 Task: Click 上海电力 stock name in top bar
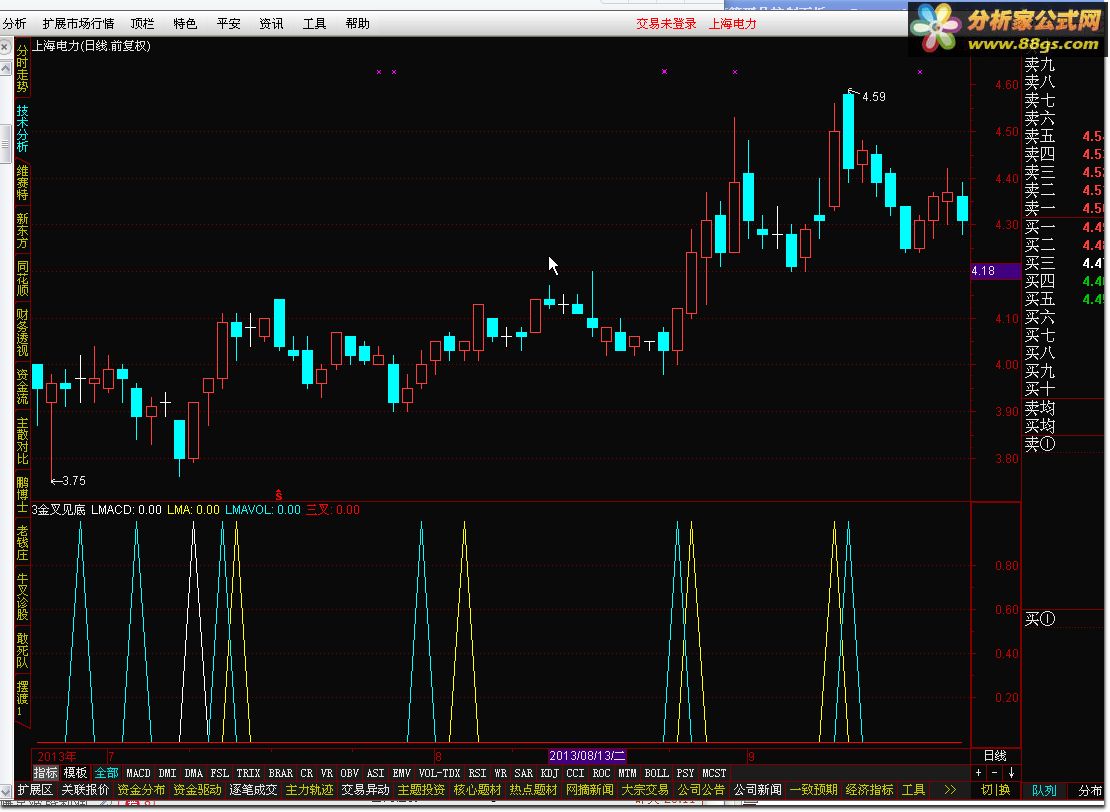coord(733,23)
